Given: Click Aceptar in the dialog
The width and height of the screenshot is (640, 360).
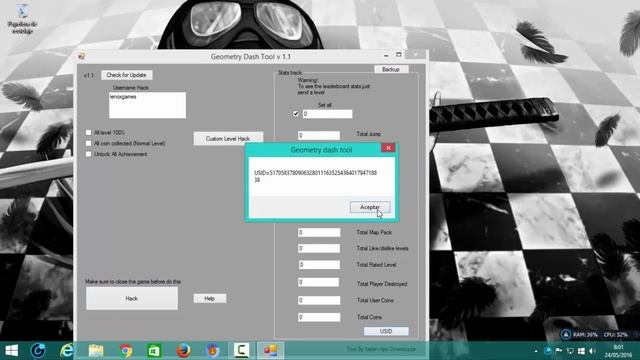Looking at the screenshot, I should click(x=370, y=207).
